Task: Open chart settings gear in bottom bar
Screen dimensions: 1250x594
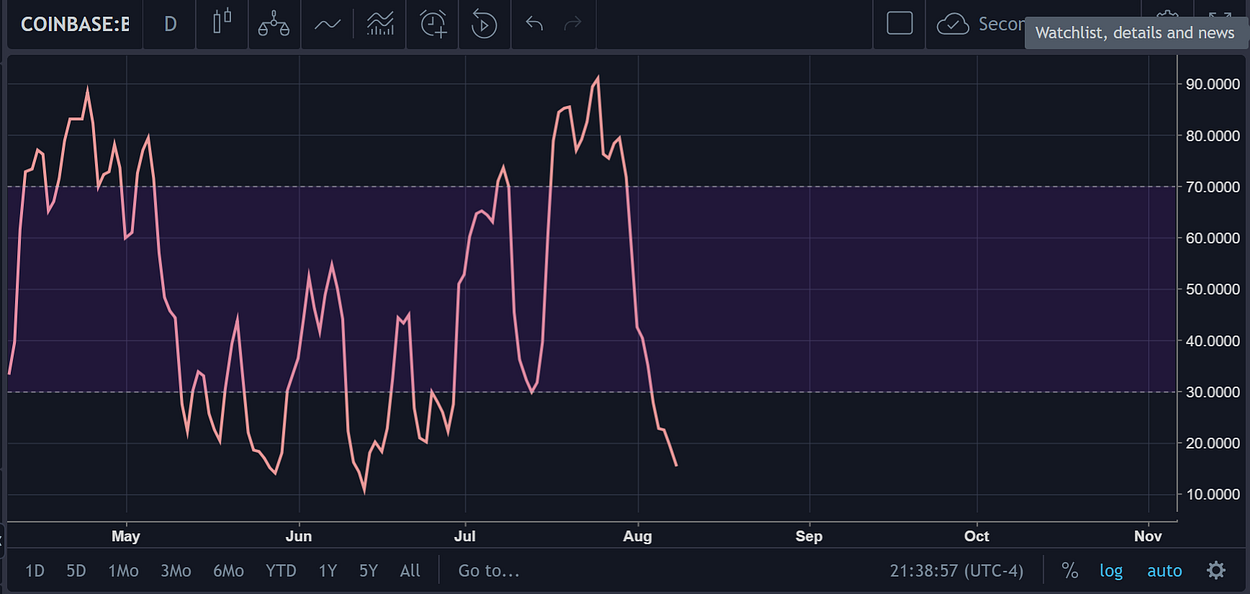Action: [1216, 571]
